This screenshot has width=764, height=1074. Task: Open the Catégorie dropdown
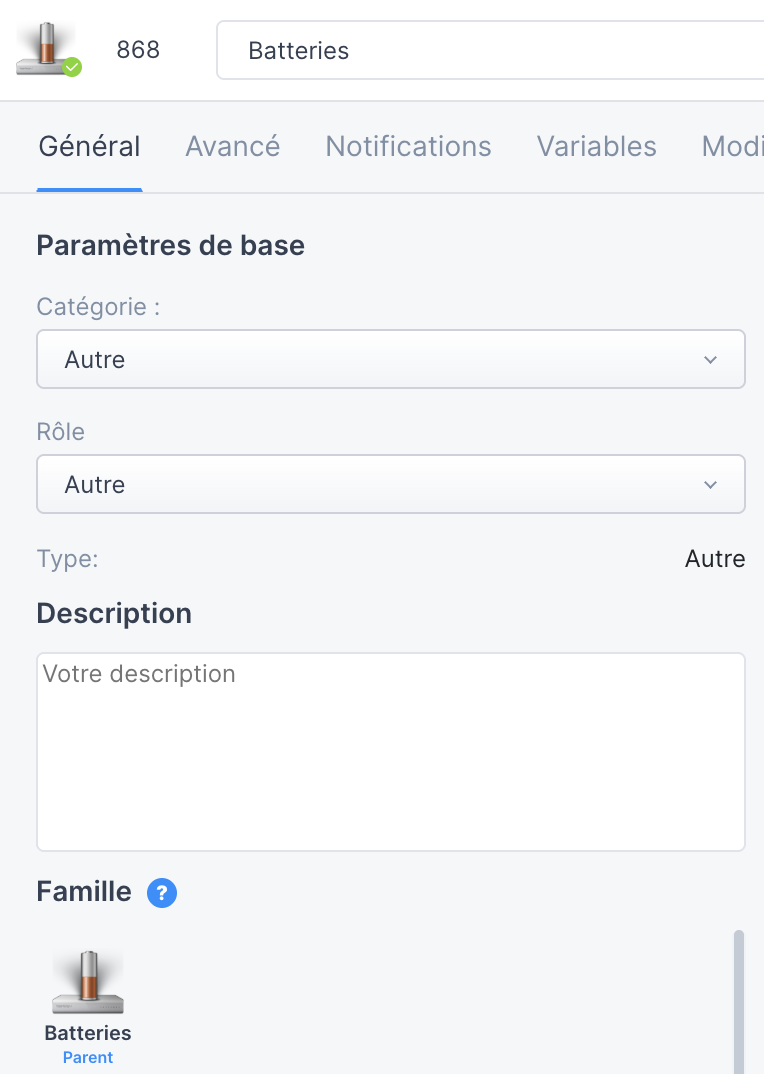pyautogui.click(x=391, y=360)
